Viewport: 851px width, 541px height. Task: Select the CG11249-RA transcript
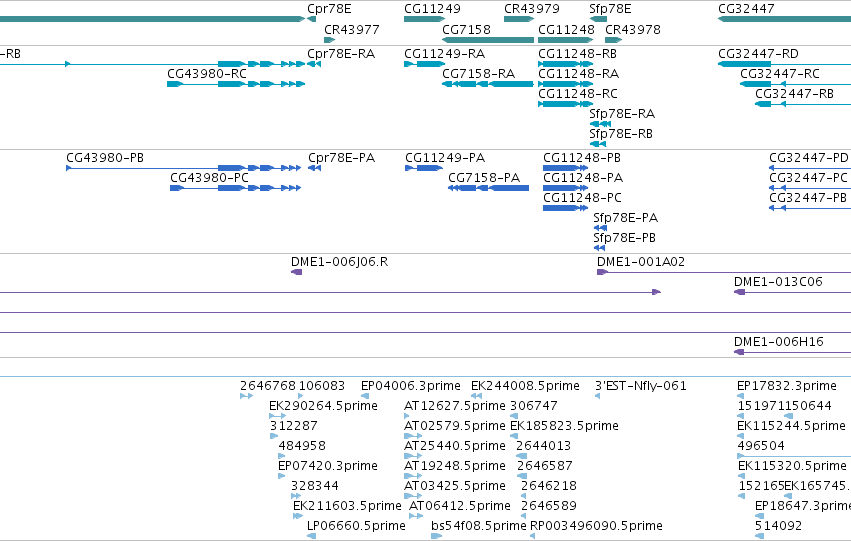(424, 64)
